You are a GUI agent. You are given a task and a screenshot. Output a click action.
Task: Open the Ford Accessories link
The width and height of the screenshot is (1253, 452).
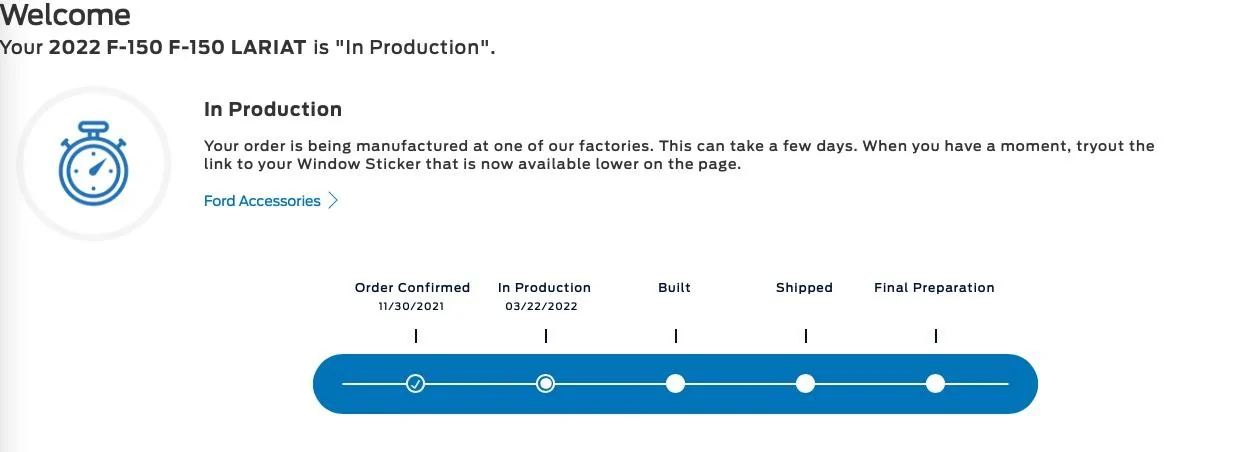262,201
